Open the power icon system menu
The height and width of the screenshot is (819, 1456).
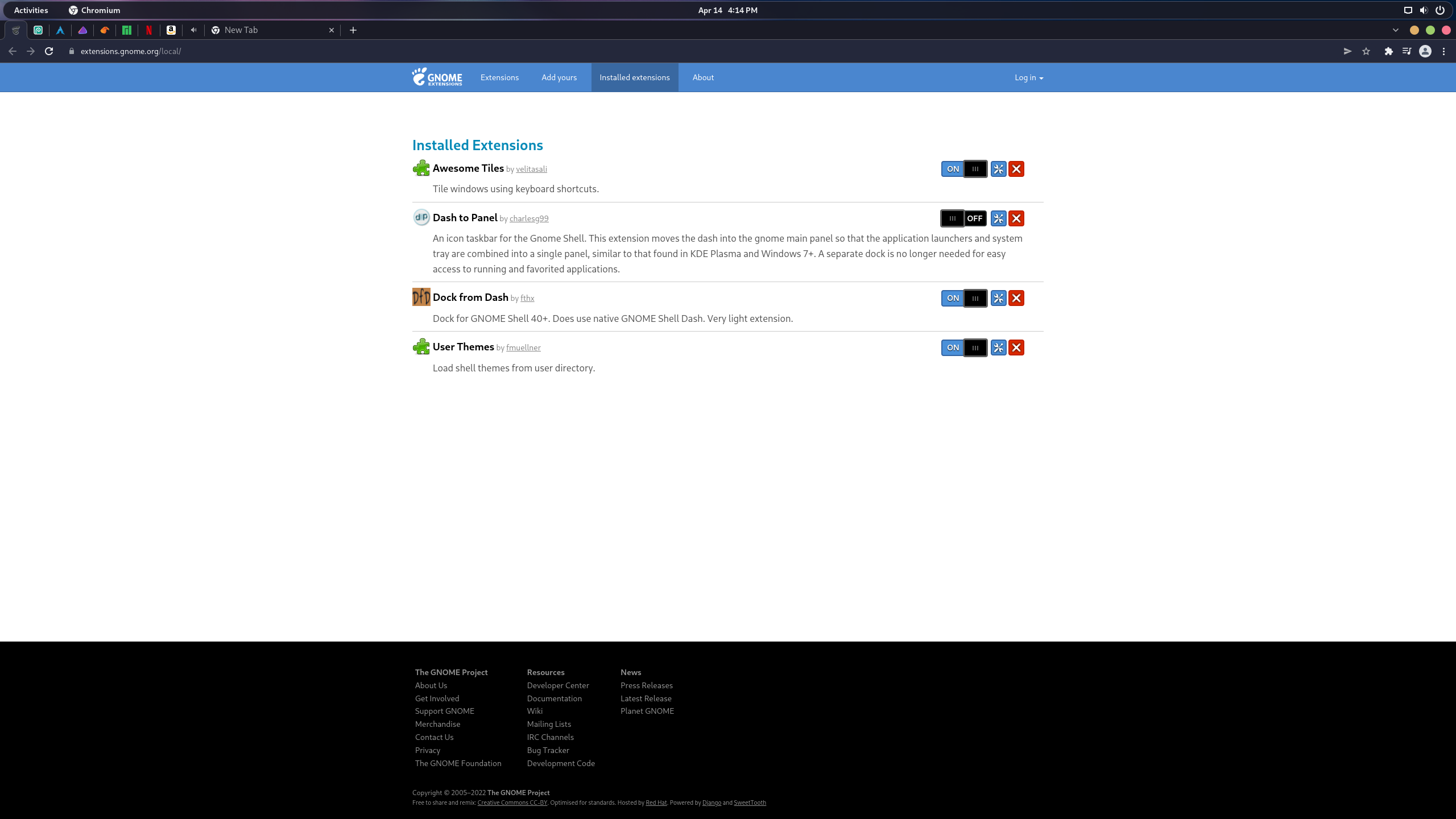coord(1440,10)
